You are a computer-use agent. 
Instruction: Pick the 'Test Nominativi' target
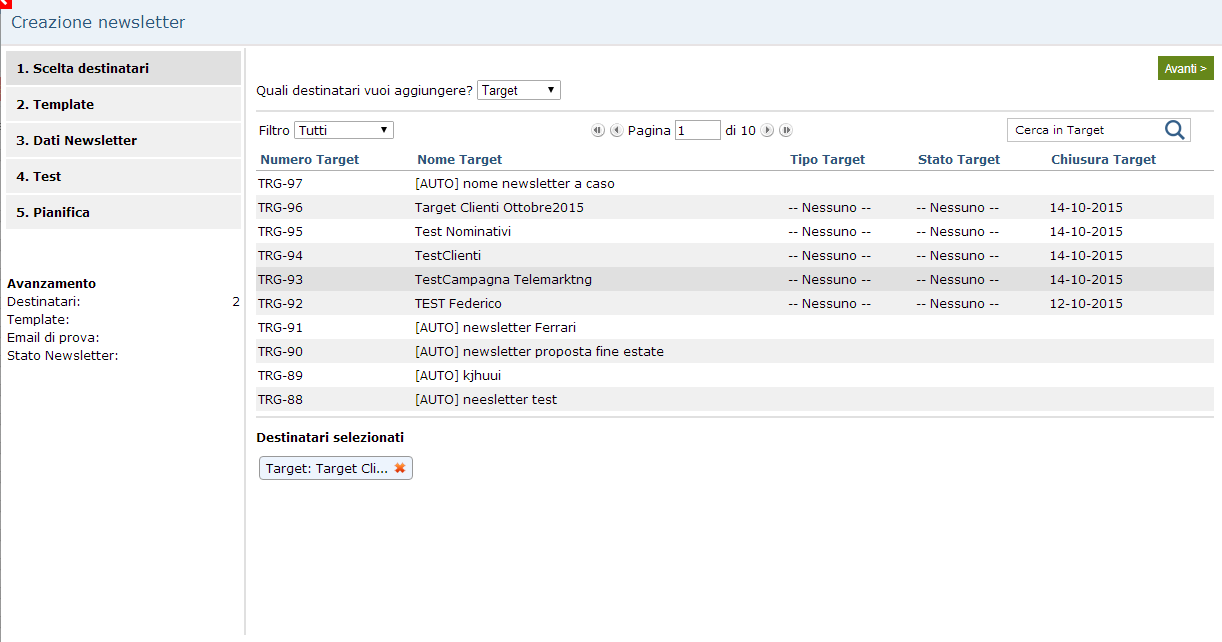[x=463, y=232]
